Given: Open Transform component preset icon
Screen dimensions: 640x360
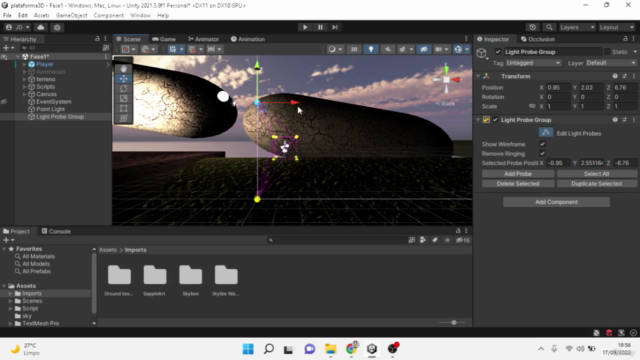Looking at the screenshot, I should (x=624, y=76).
